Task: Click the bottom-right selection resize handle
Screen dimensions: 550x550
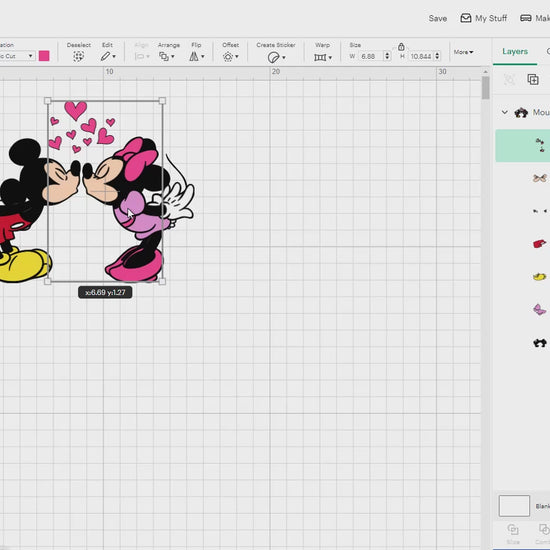Action: point(162,281)
